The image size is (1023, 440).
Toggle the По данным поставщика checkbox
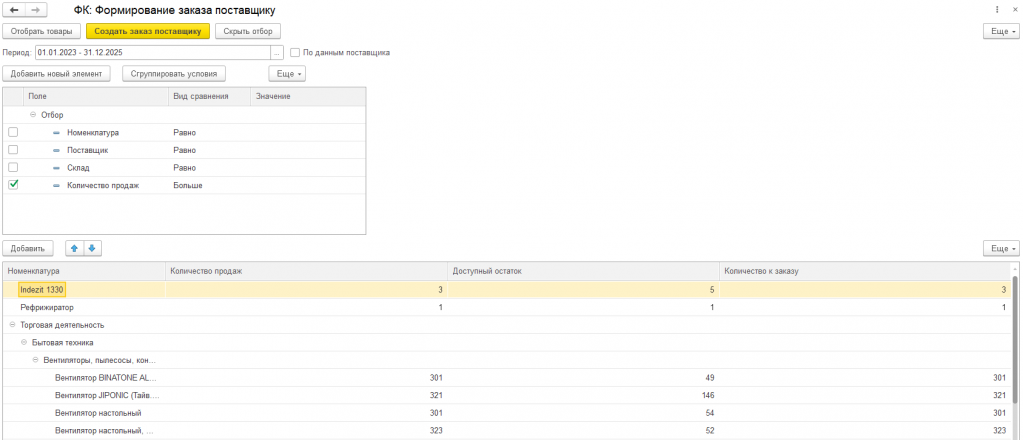(x=295, y=52)
